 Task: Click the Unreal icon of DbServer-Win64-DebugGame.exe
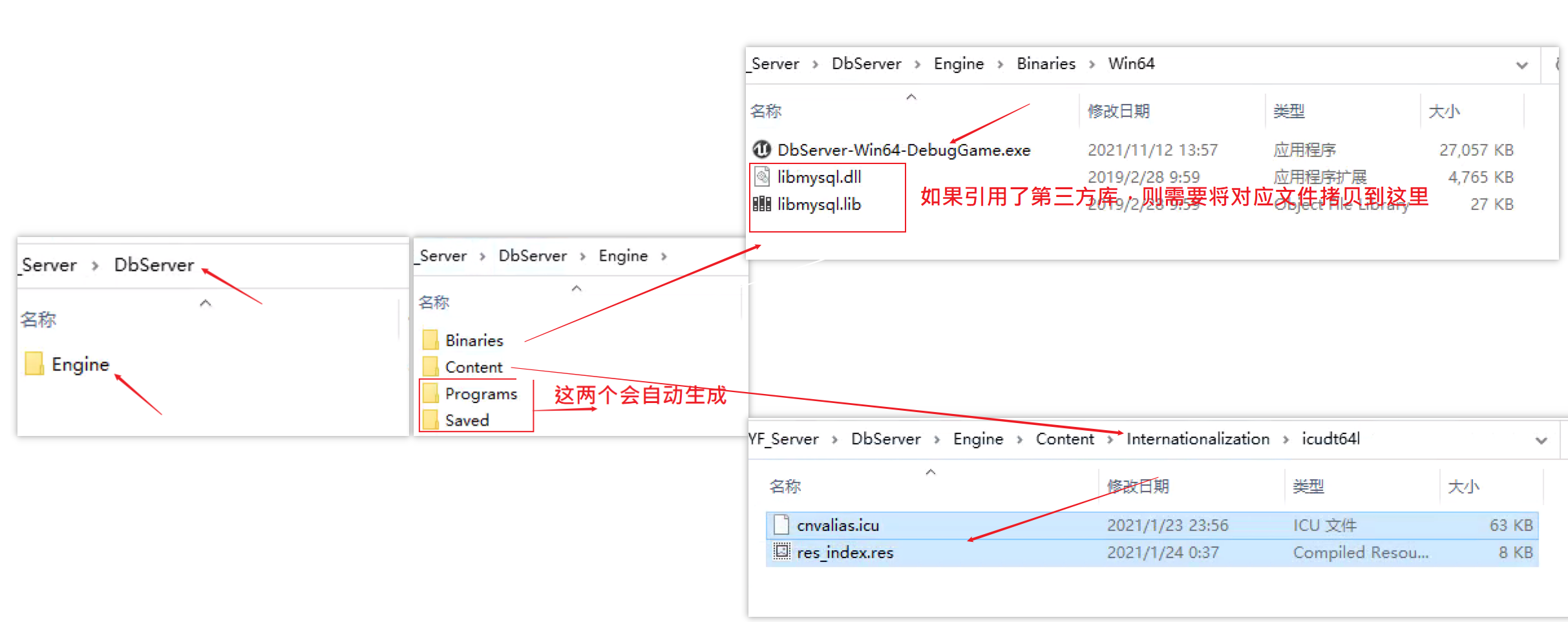(762, 149)
